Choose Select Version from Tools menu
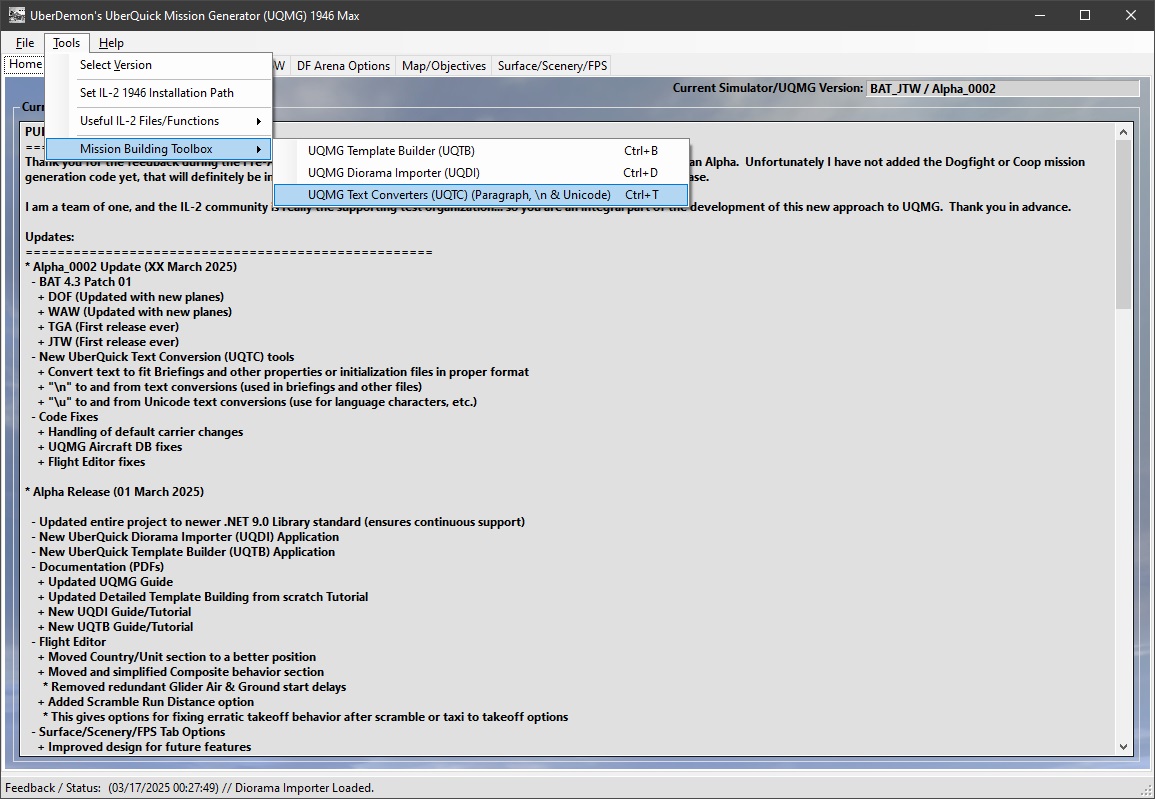The height and width of the screenshot is (799, 1155). pyautogui.click(x=159, y=65)
